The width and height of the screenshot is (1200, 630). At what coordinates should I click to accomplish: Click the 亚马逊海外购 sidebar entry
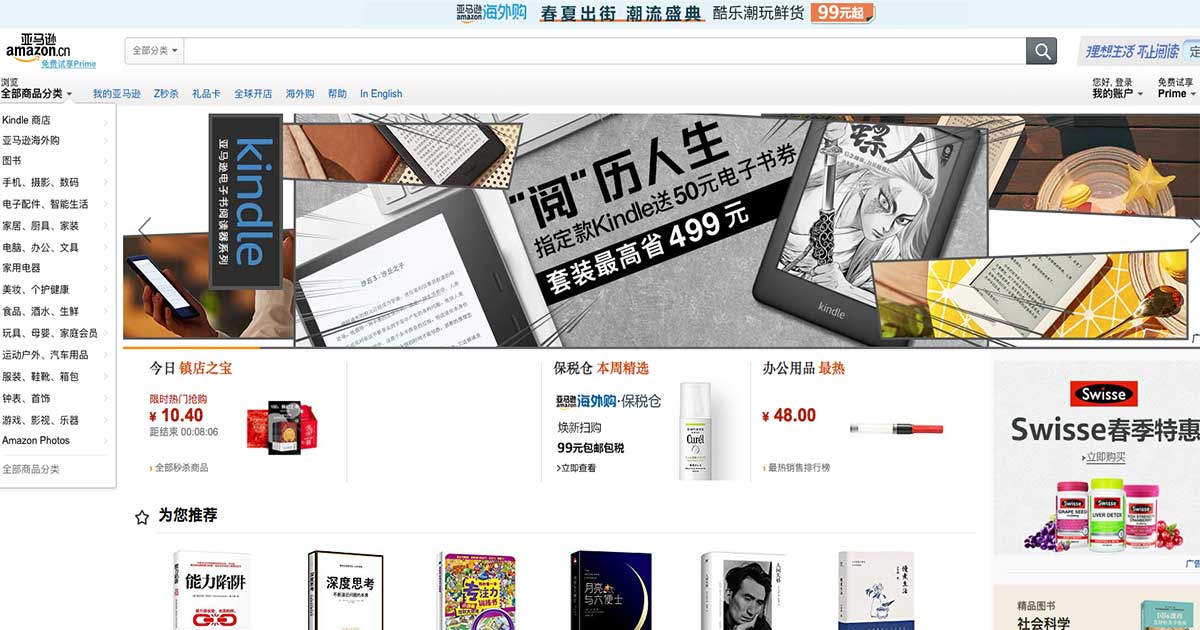[46, 140]
